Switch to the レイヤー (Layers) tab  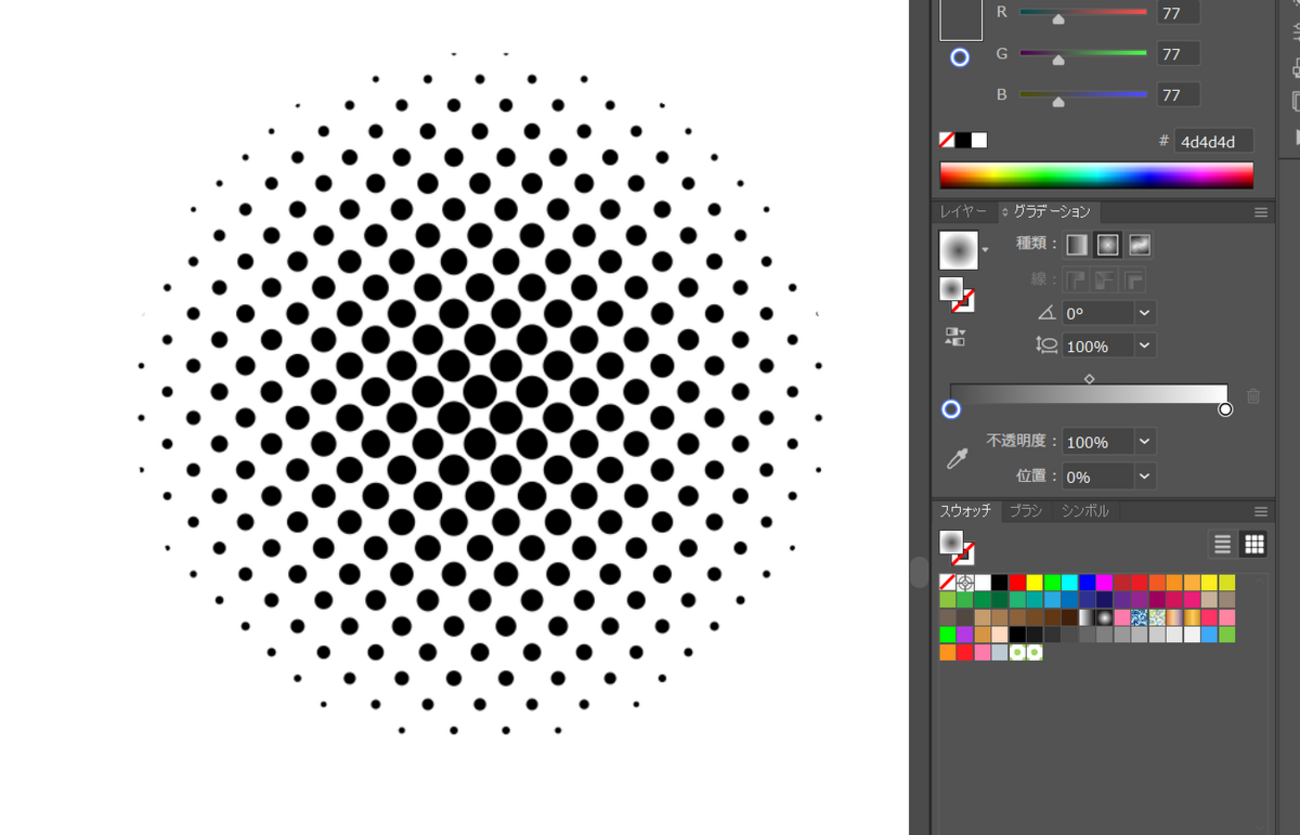[963, 212]
